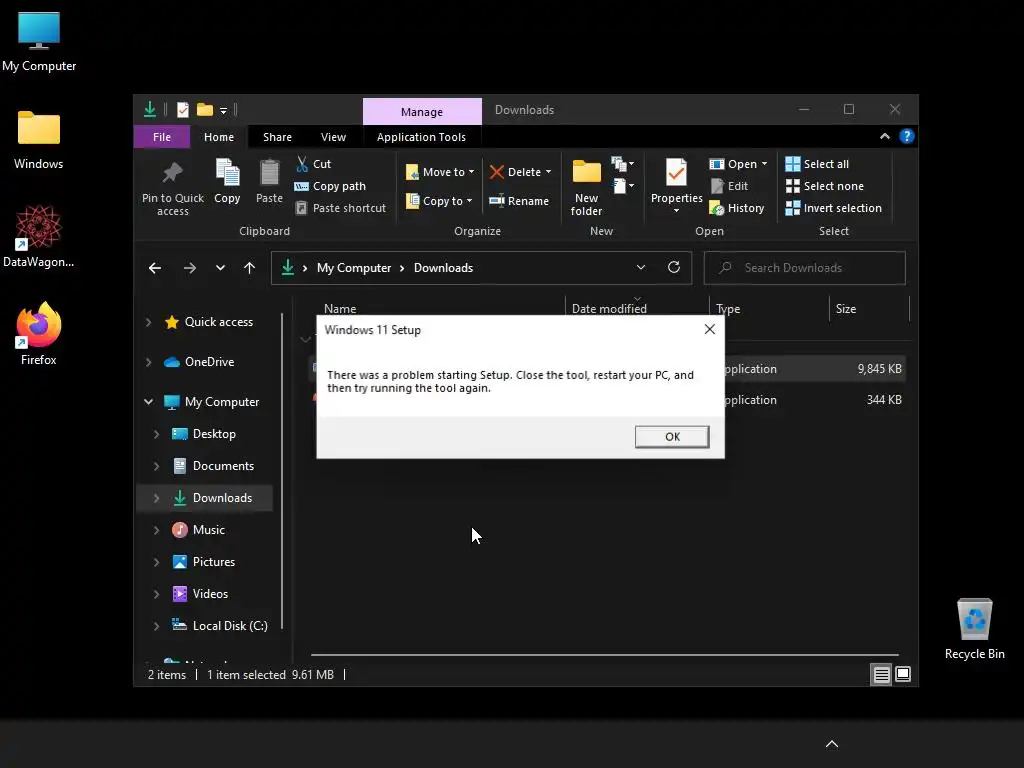Click the History icon

pyautogui.click(x=716, y=208)
